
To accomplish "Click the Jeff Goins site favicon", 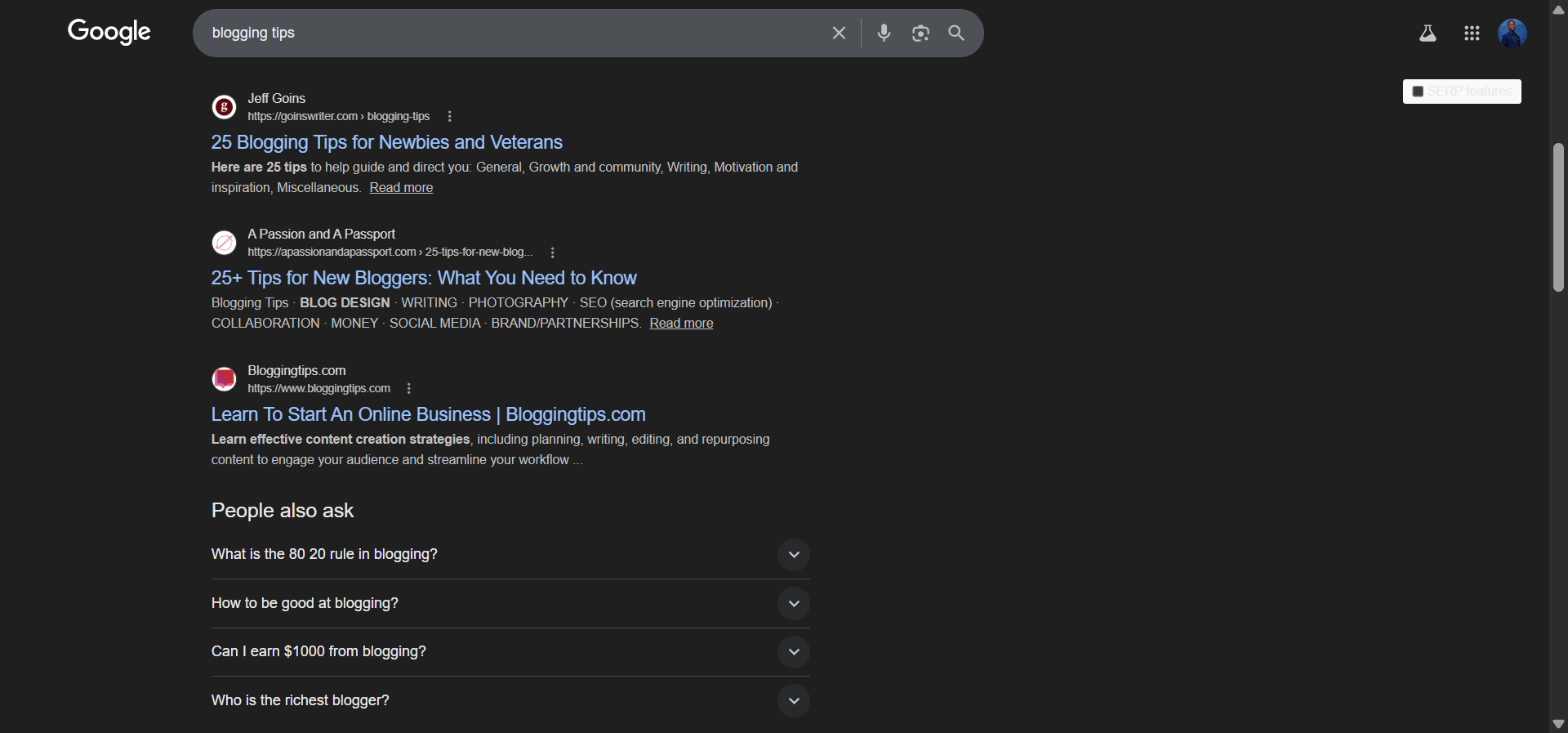I will (224, 107).
